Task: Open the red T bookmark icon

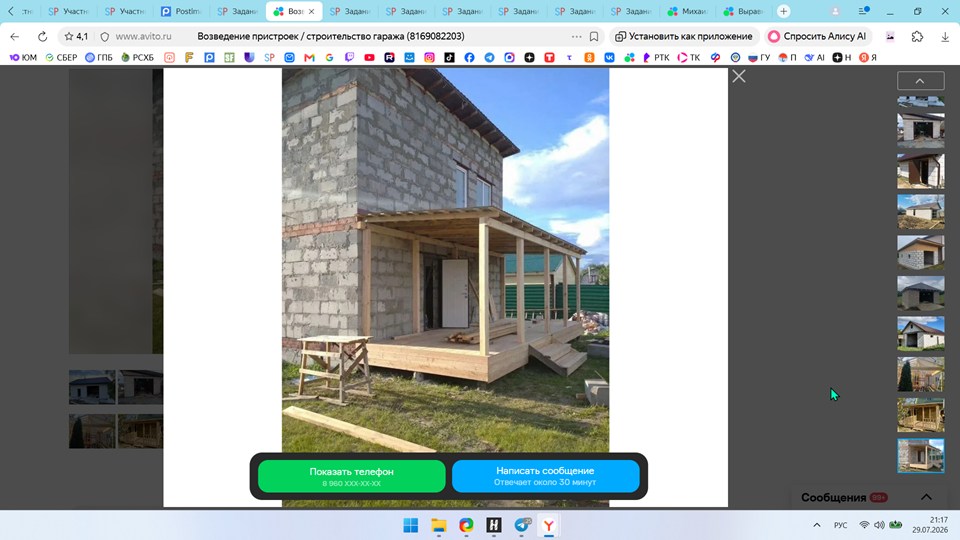Action: [x=549, y=57]
